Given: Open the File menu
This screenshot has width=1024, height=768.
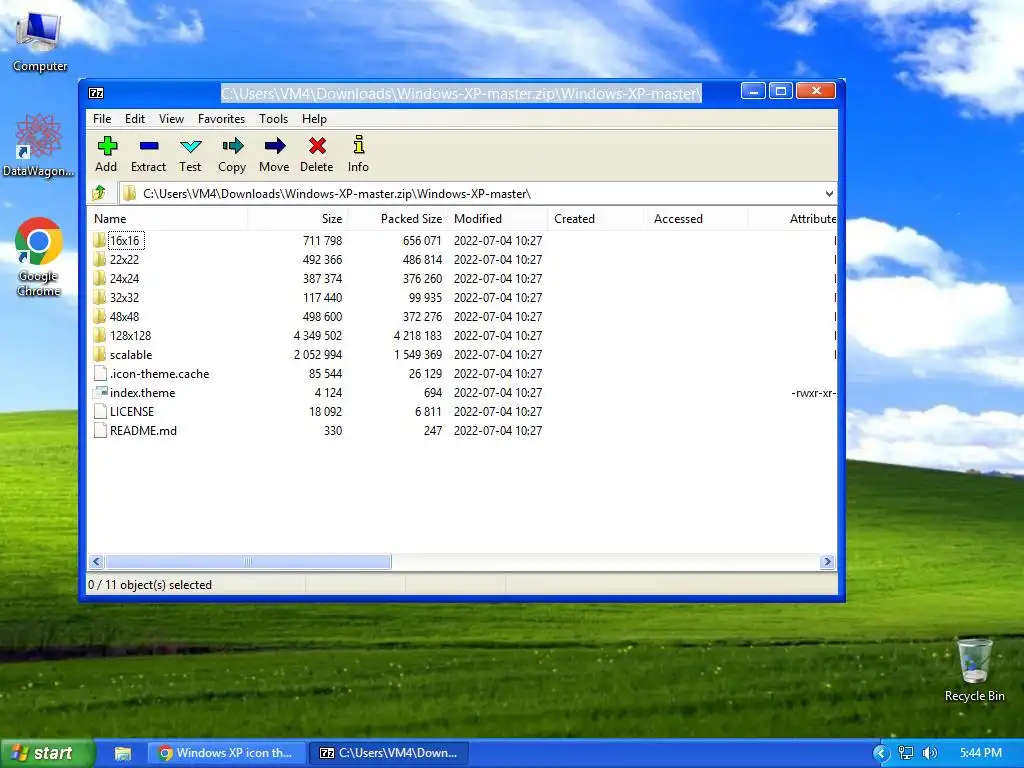Looking at the screenshot, I should click(x=102, y=119).
